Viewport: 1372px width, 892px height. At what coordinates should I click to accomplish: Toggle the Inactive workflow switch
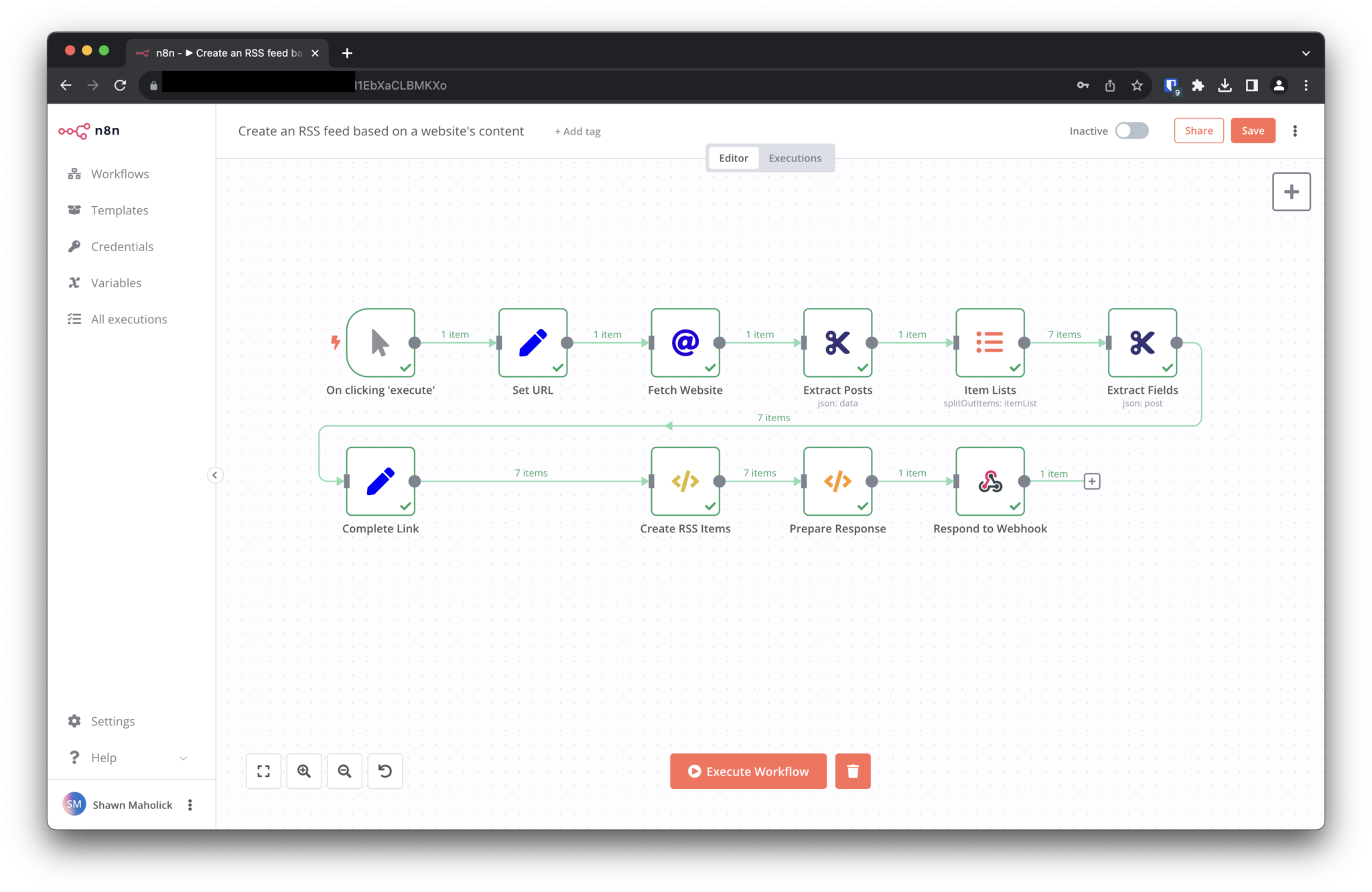pos(1131,131)
